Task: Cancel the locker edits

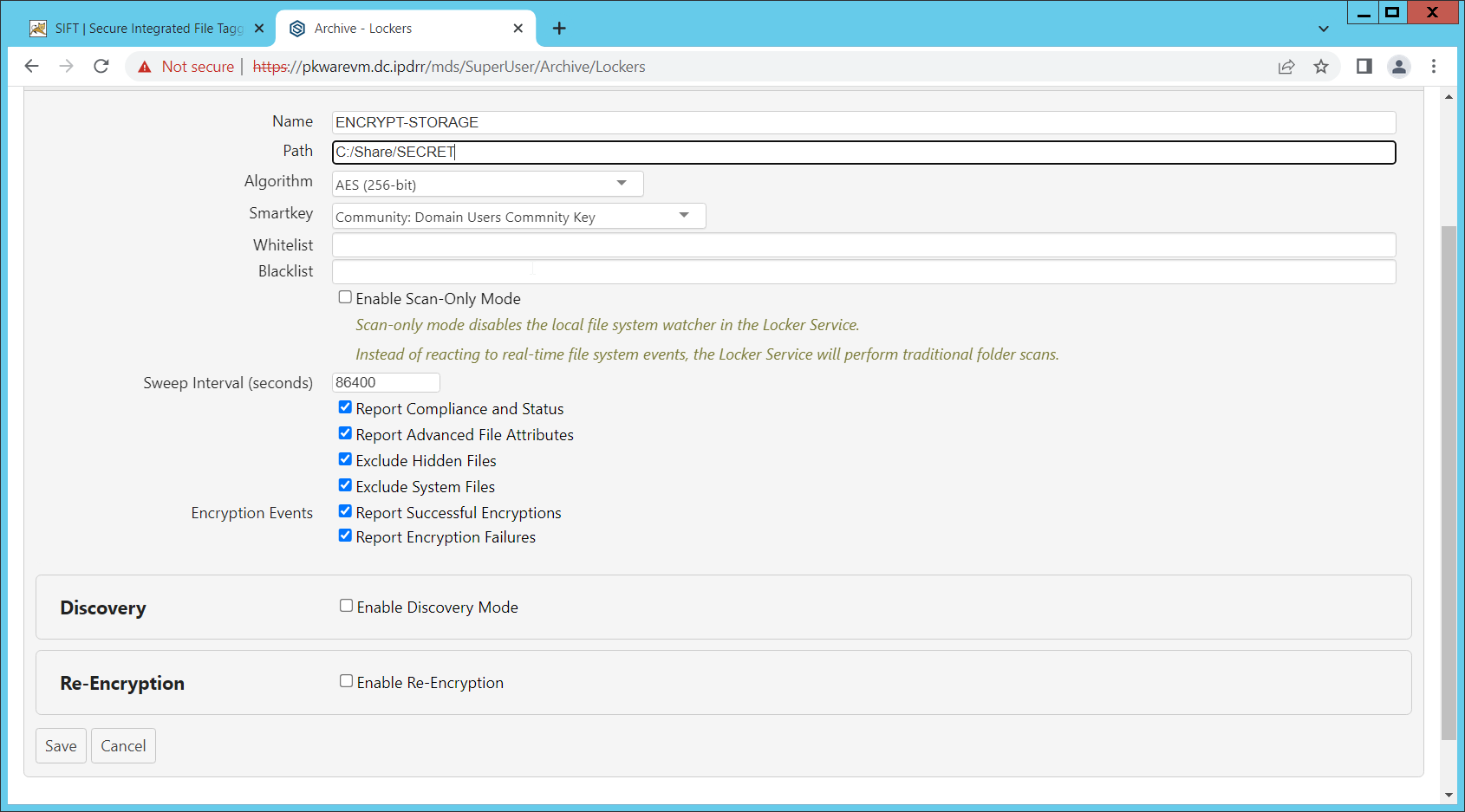Action: pyautogui.click(x=123, y=746)
